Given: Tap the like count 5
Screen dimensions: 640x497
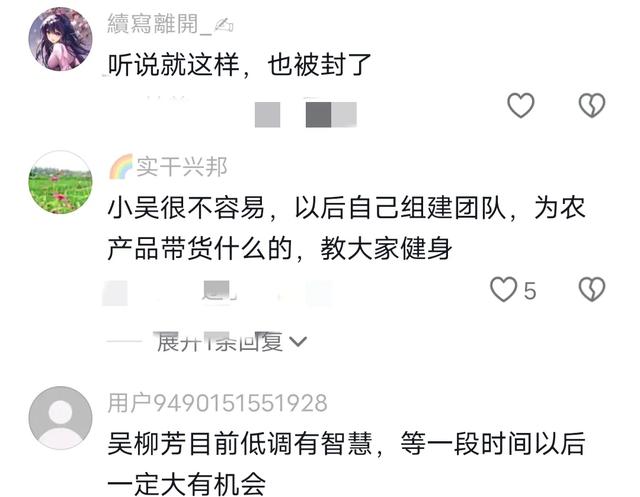Looking at the screenshot, I should coord(529,291).
